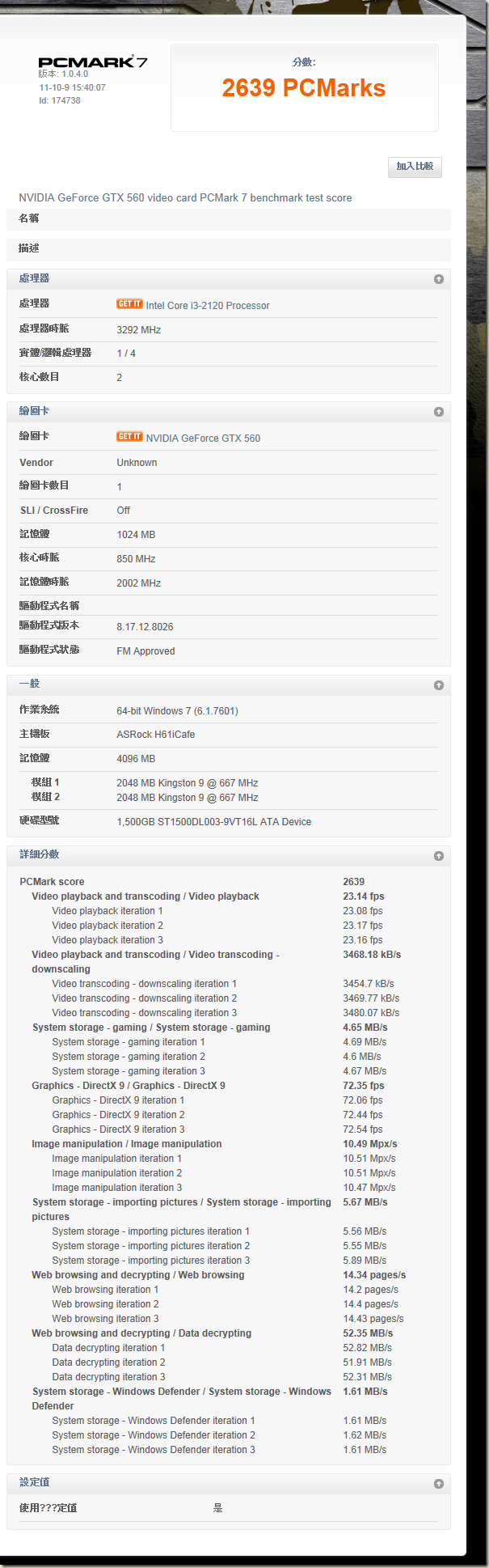The image size is (489, 1568).
Task: Click the 繪圖卡 section header
Action: 229,411
